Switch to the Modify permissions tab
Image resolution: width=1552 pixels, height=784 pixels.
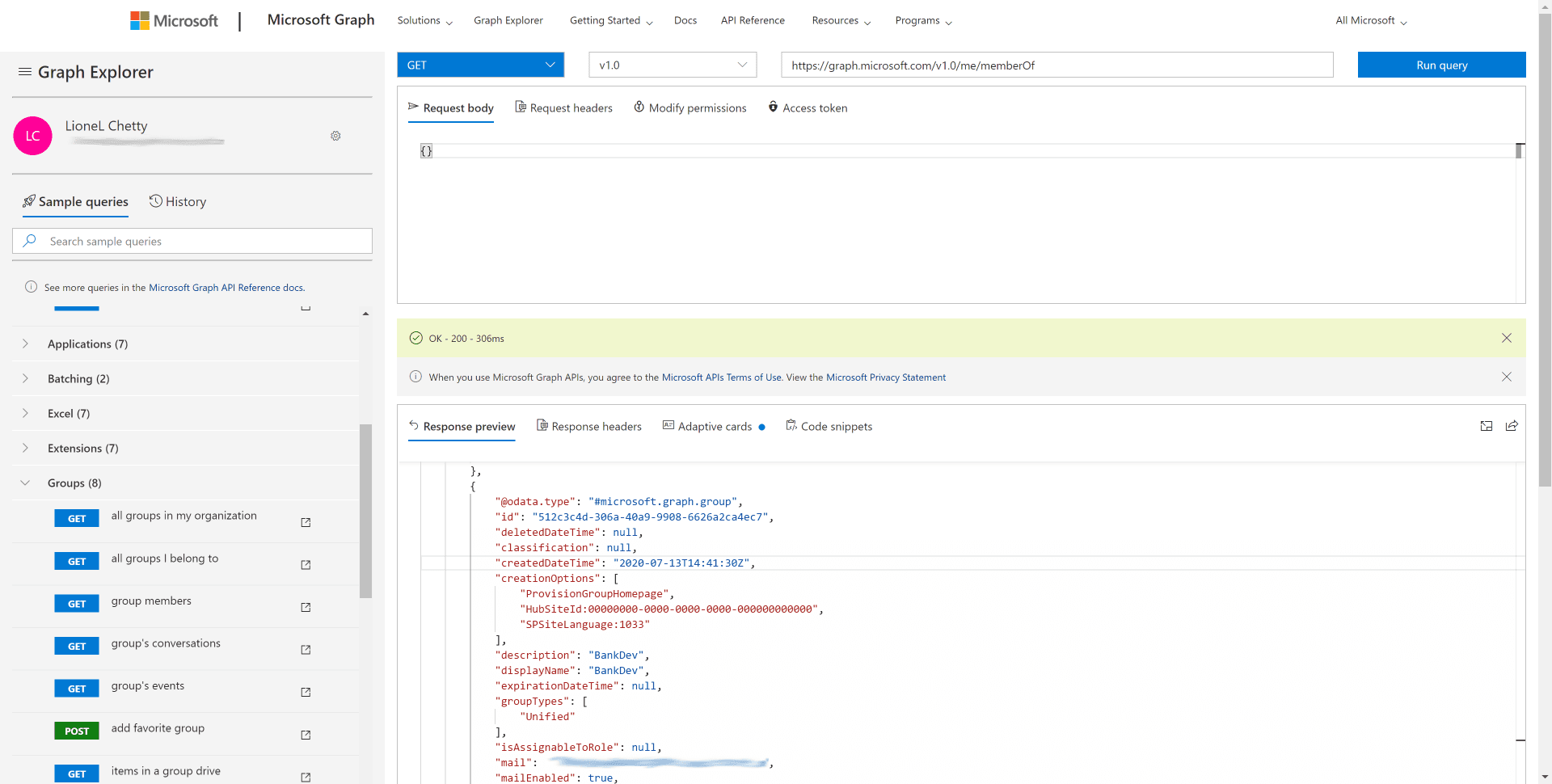pyautogui.click(x=690, y=107)
